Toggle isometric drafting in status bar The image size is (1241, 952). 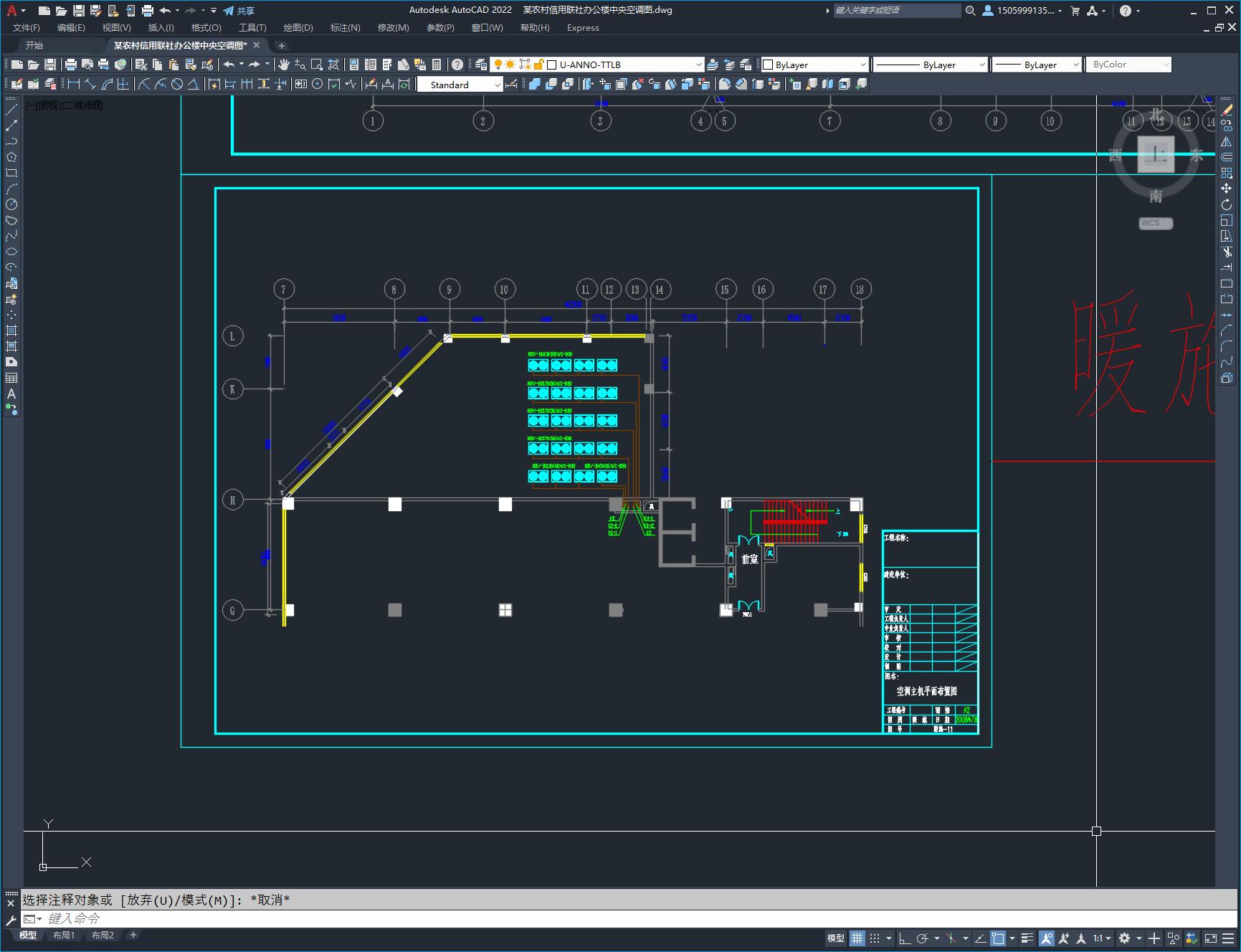click(x=951, y=938)
